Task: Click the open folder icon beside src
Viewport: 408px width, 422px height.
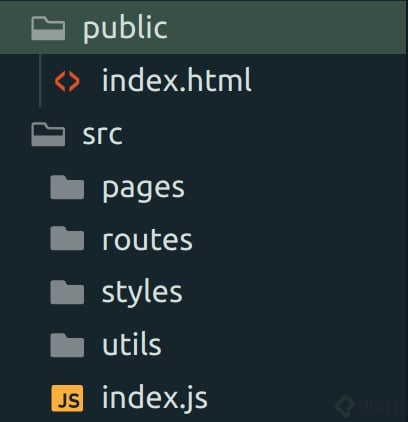Action: (48, 134)
